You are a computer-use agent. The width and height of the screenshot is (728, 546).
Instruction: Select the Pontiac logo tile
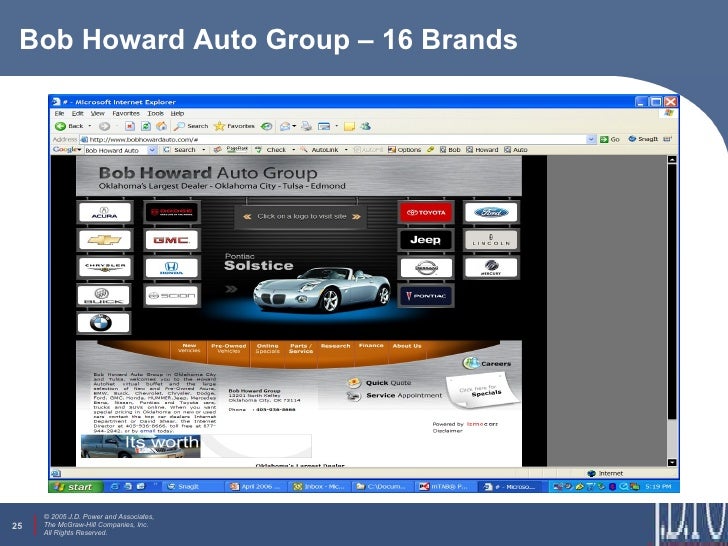point(426,296)
